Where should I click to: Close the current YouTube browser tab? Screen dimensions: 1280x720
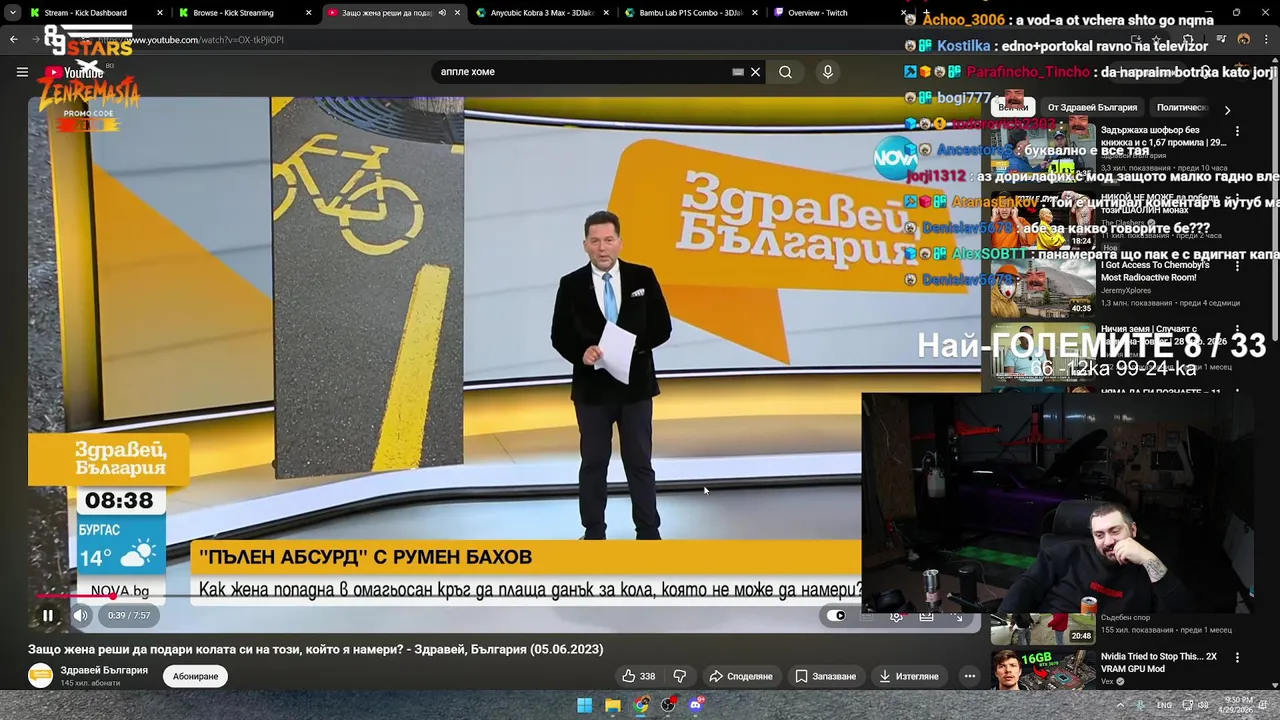point(457,13)
